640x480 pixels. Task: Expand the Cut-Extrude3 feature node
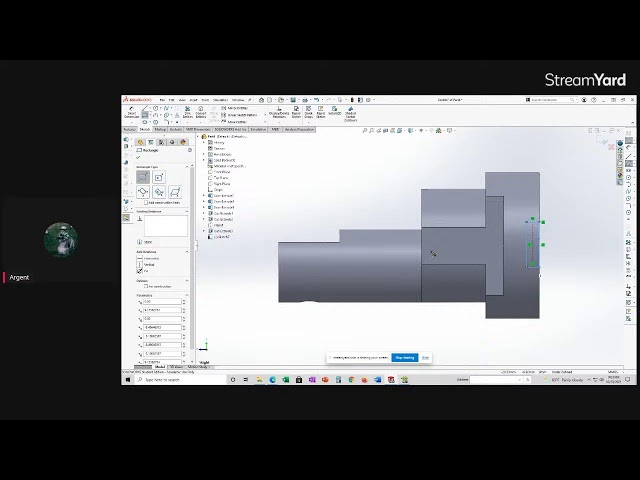(x=204, y=231)
